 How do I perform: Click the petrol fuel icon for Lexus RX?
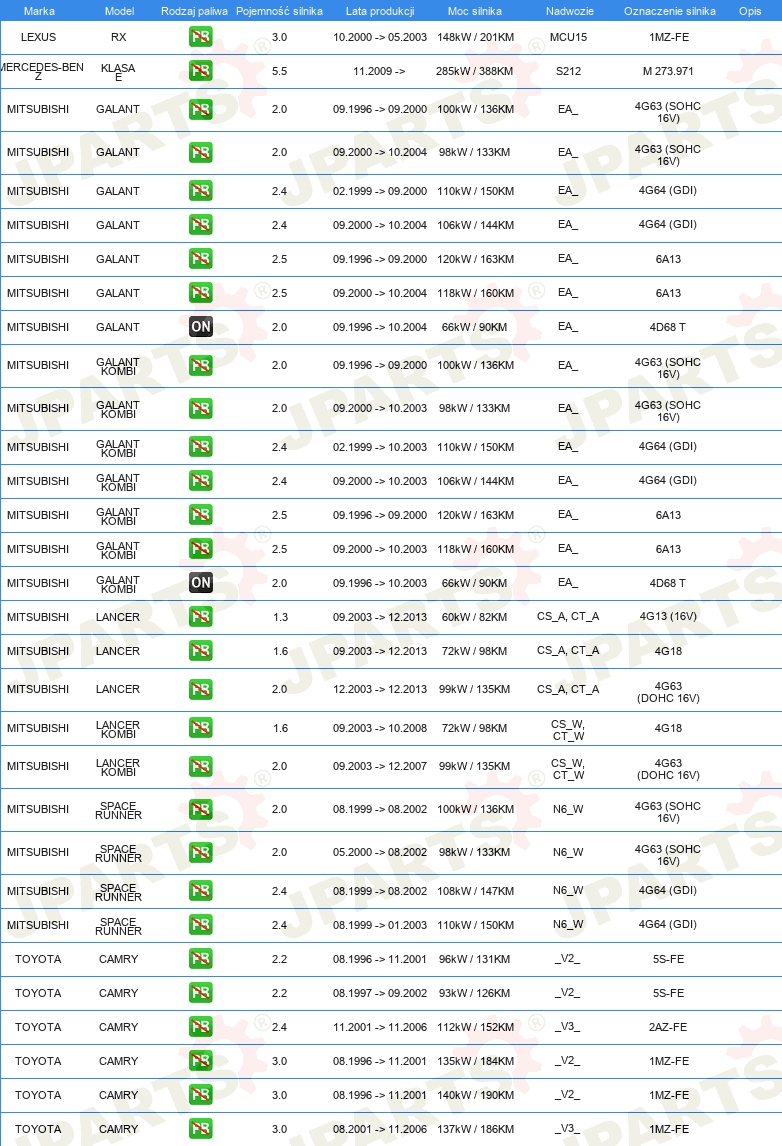200,37
